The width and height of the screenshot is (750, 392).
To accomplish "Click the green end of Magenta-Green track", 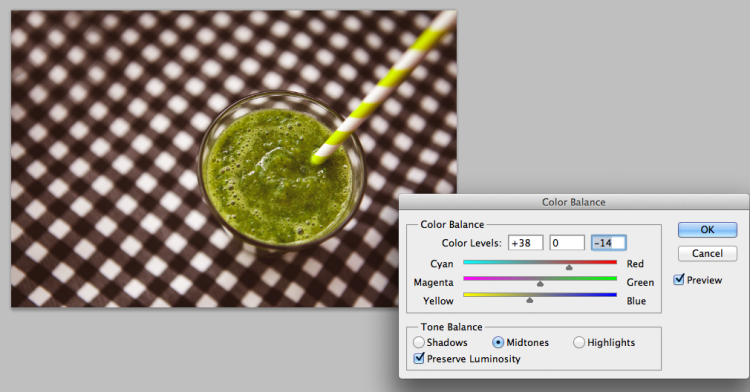I will 612,278.
